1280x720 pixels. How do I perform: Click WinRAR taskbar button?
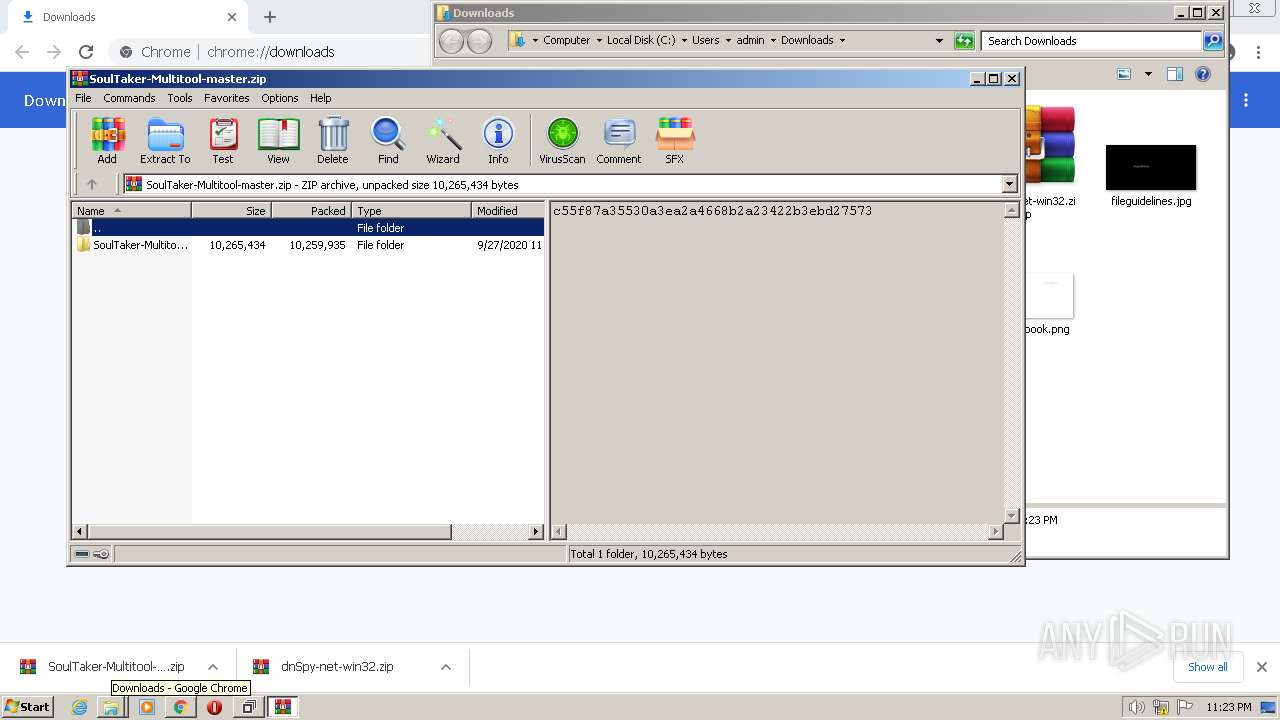pyautogui.click(x=283, y=707)
